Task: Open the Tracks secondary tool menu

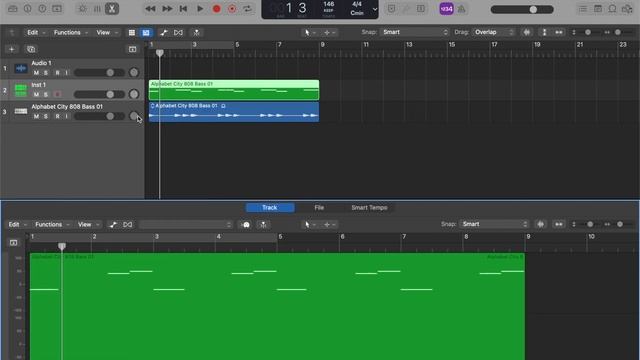Action: [x=329, y=32]
